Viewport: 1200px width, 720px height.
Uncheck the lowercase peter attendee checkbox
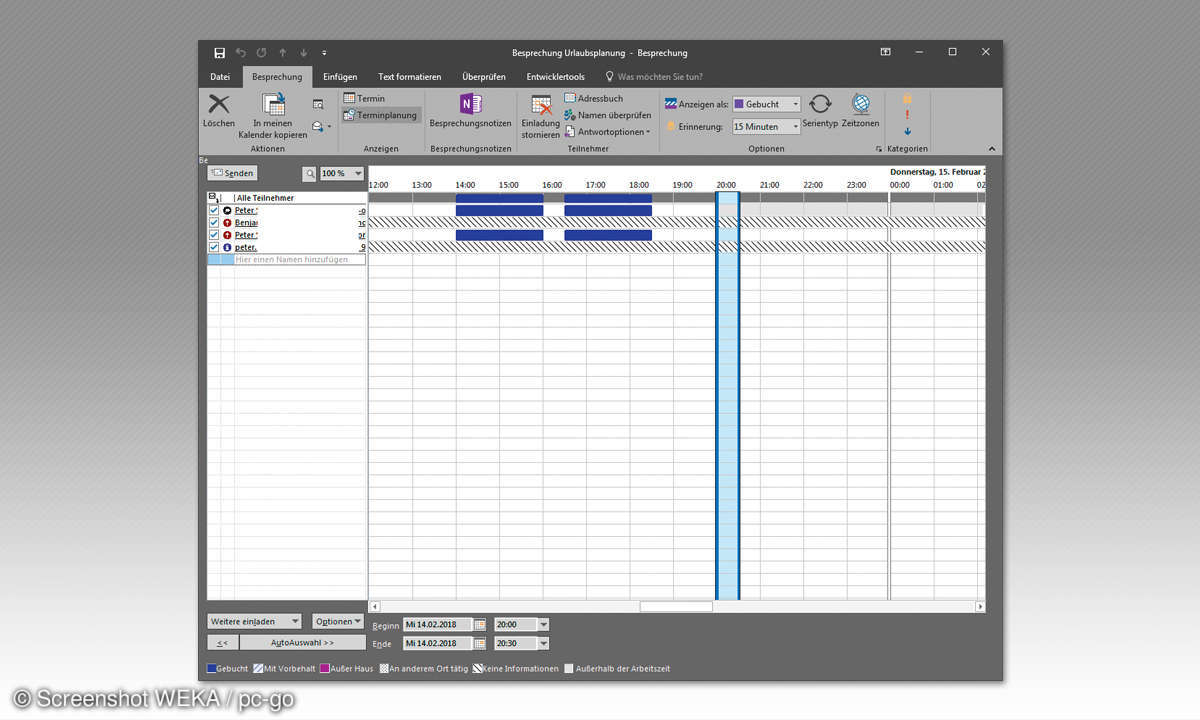pos(214,247)
